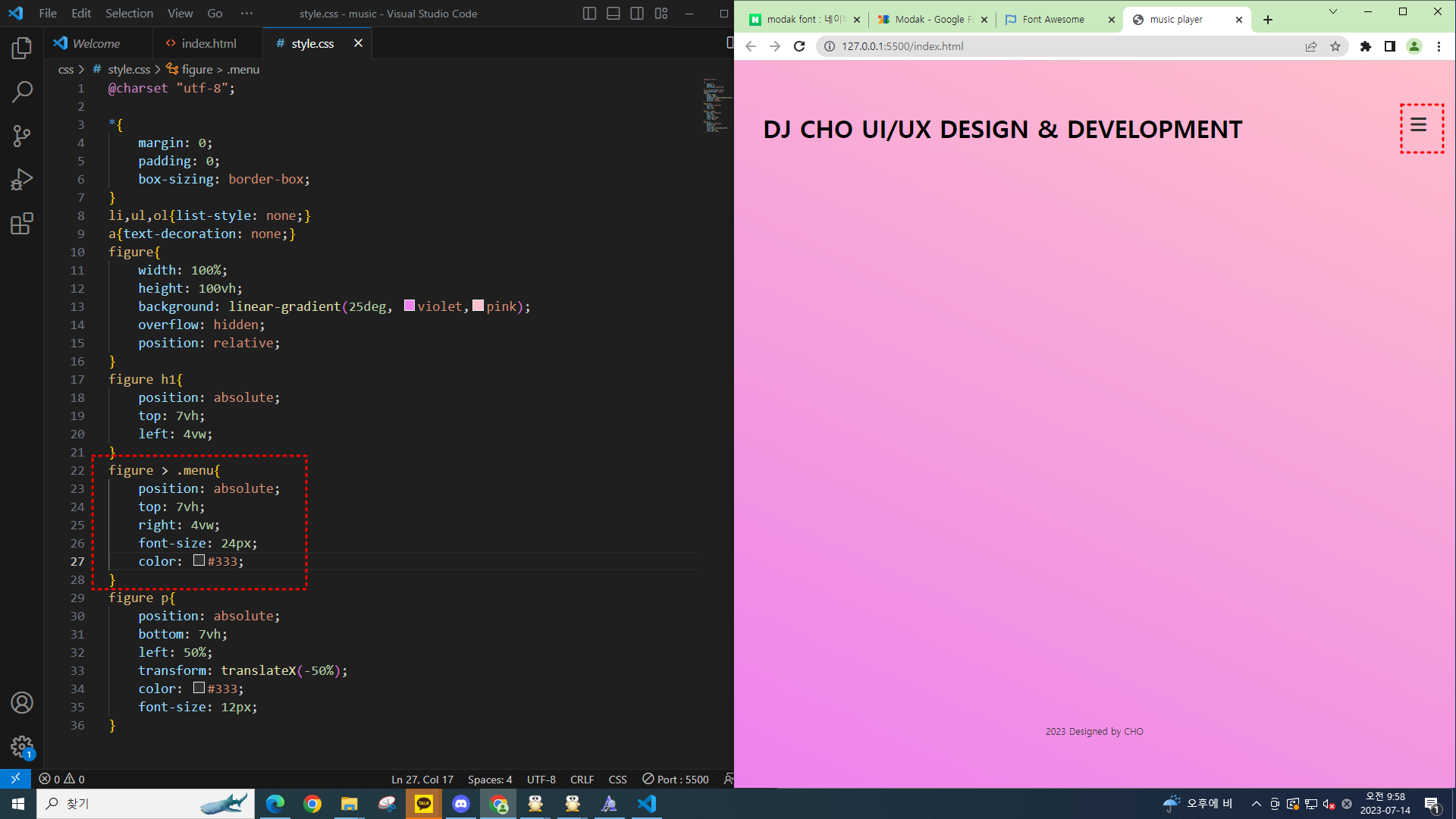
Task: Reload the music player page
Action: coord(799,46)
